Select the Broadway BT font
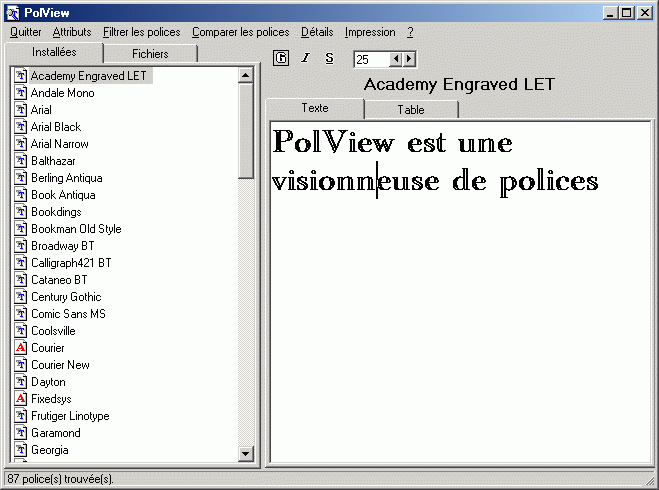659x490 pixels. 63,245
